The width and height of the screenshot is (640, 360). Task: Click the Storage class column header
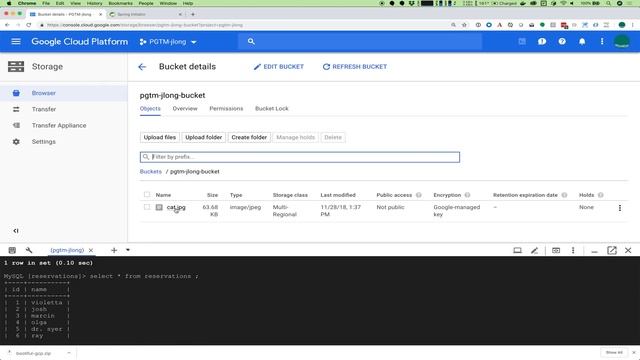pyautogui.click(x=290, y=195)
